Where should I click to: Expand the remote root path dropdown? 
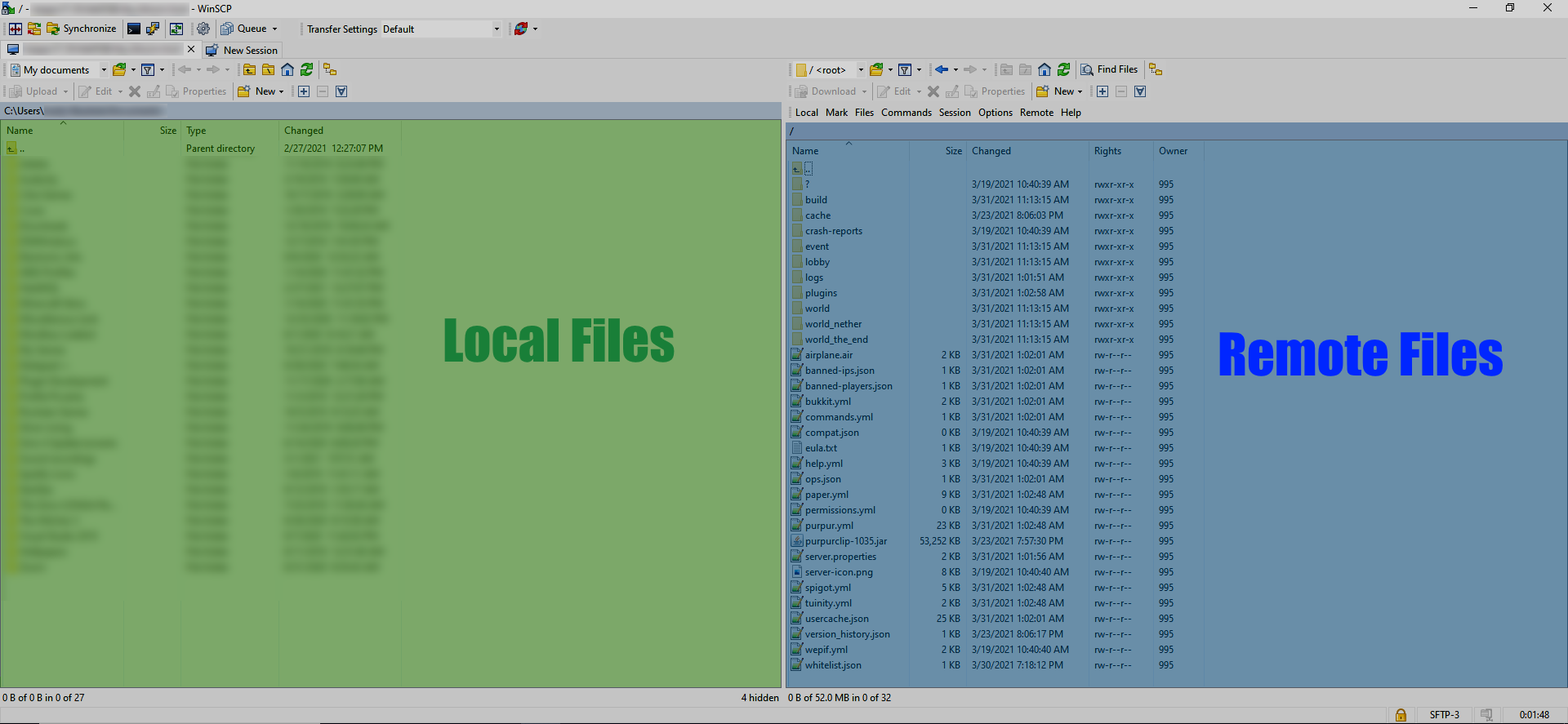tap(860, 70)
